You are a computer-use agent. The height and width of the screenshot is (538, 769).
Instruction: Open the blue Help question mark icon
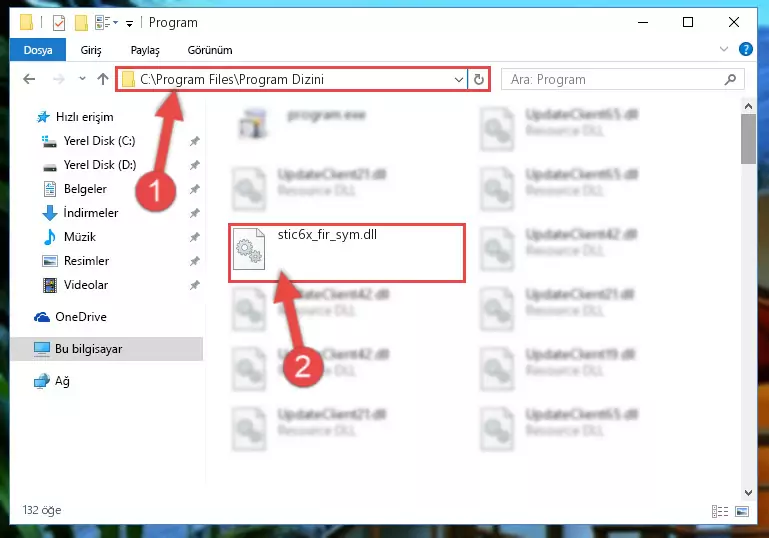pos(745,49)
